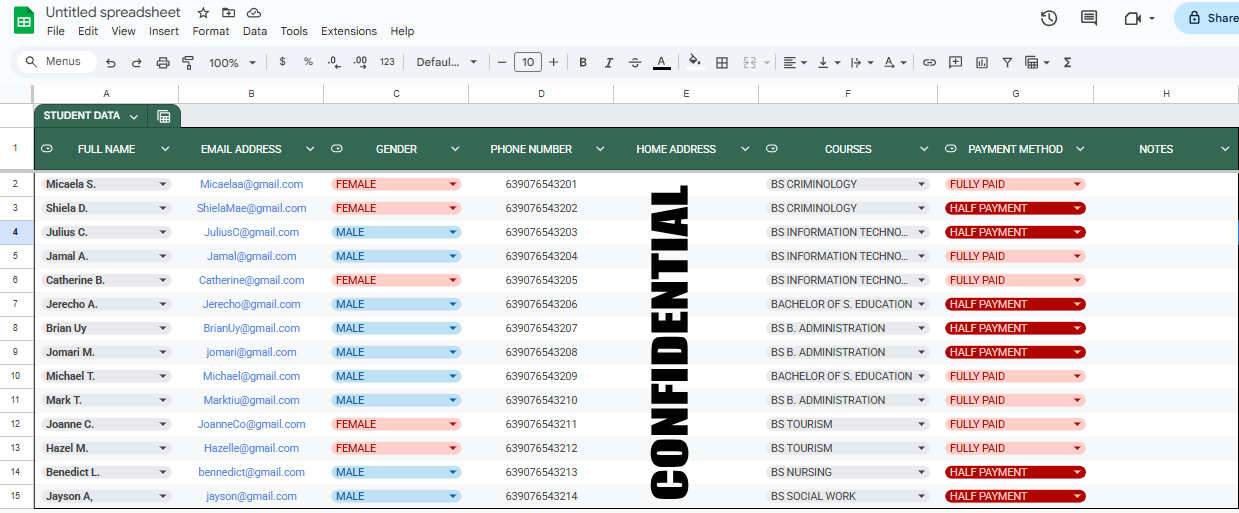Open the comments panel icon
Screen dimensions: 1239x513
pyautogui.click(x=1089, y=18)
